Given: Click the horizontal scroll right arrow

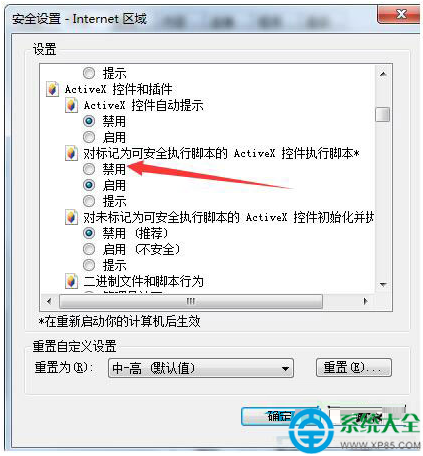Looking at the screenshot, I should (x=365, y=301).
